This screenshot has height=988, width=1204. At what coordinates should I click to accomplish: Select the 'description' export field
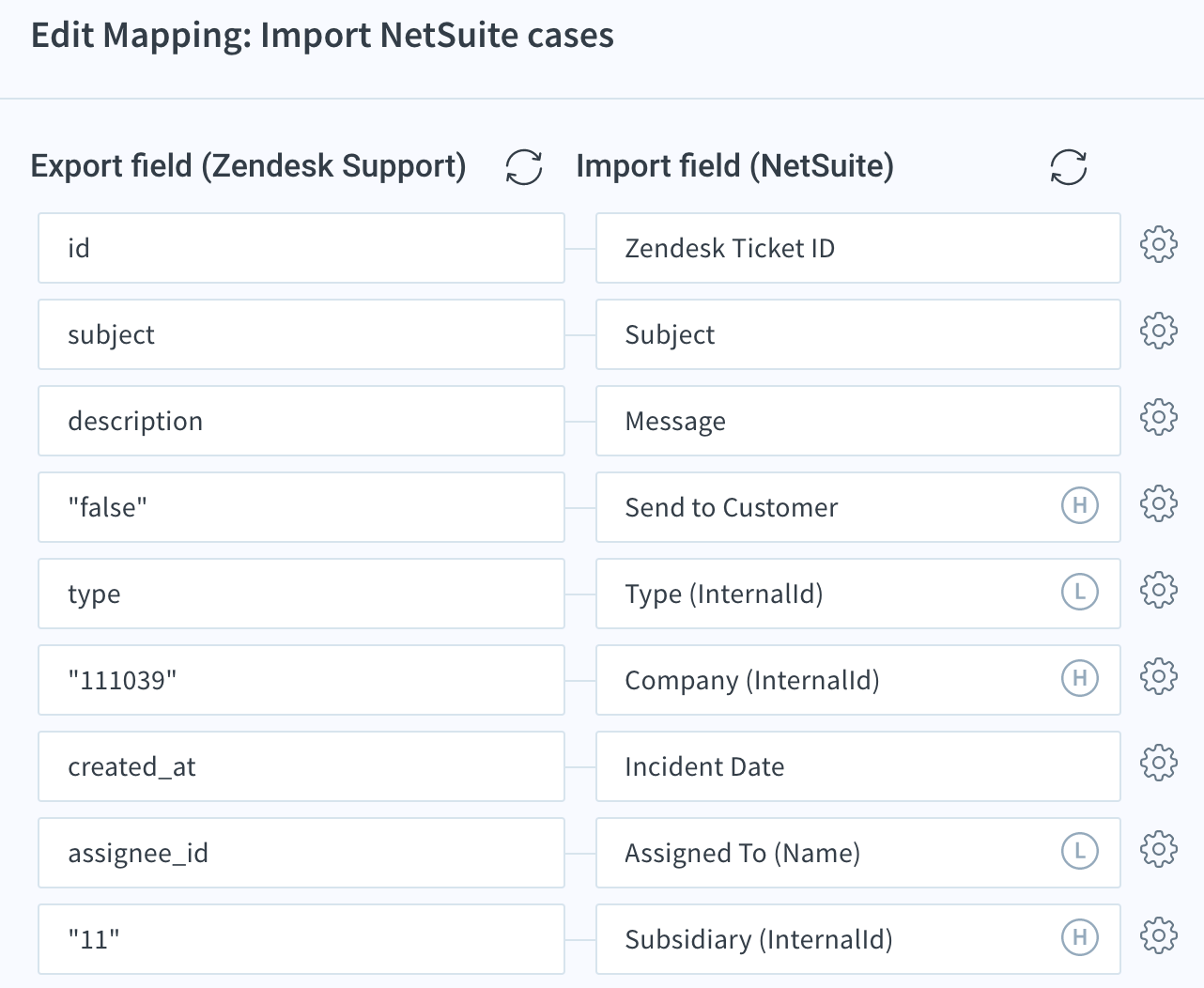pos(301,421)
